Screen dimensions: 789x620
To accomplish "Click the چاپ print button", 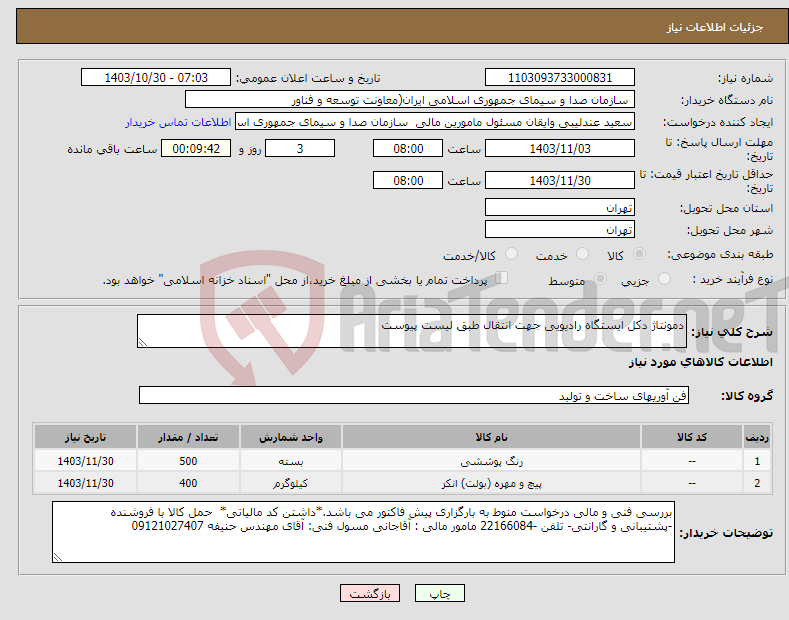I will [x=440, y=594].
